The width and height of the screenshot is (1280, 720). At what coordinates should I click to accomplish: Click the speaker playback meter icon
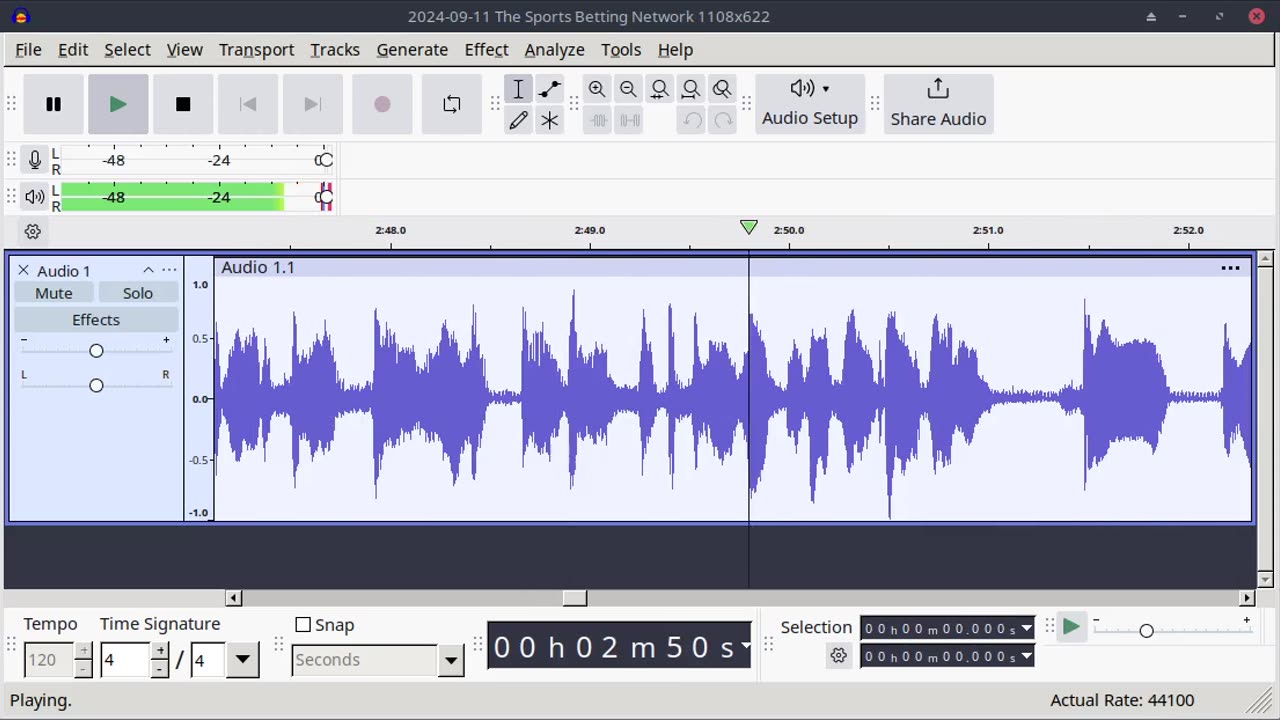point(35,197)
